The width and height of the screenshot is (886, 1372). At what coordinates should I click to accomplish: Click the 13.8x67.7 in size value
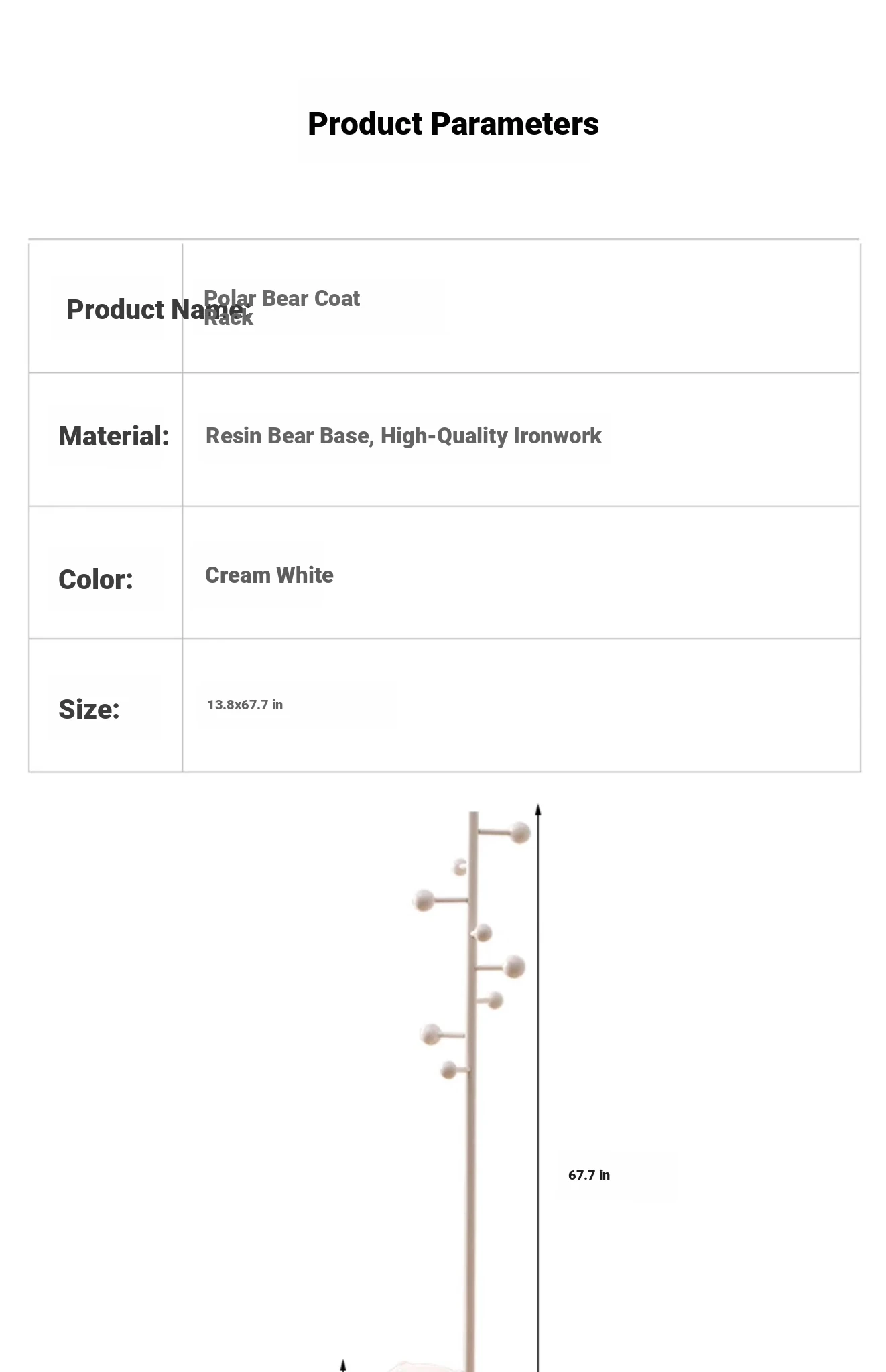[x=245, y=705]
